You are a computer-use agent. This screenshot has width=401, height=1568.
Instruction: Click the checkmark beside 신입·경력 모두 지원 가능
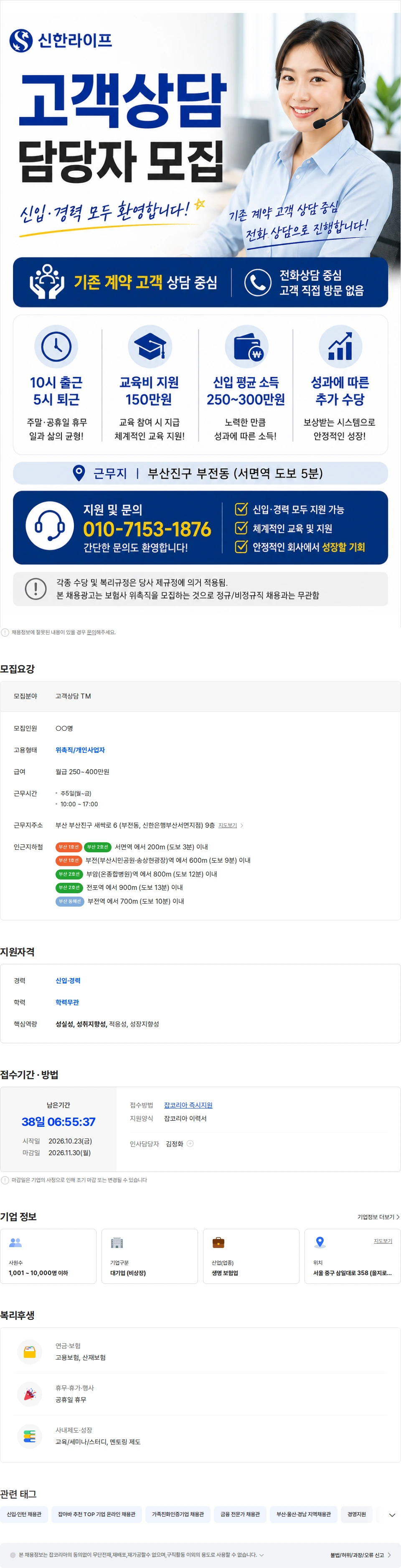(x=241, y=509)
